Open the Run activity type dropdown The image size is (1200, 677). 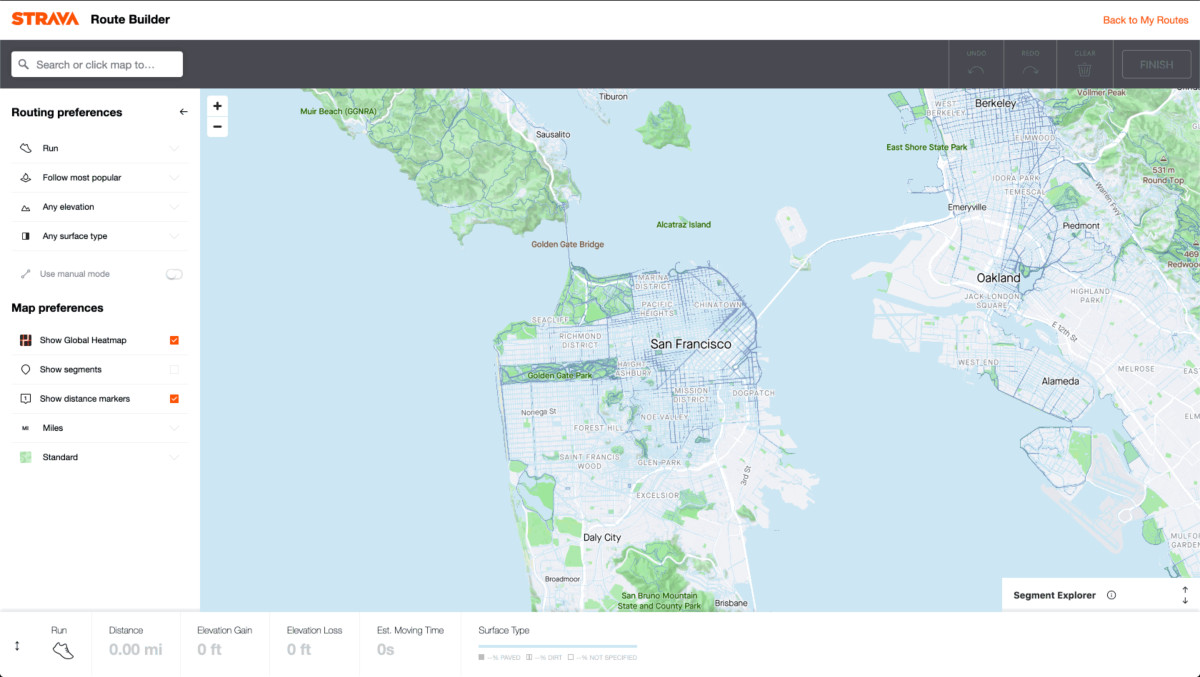(100, 148)
